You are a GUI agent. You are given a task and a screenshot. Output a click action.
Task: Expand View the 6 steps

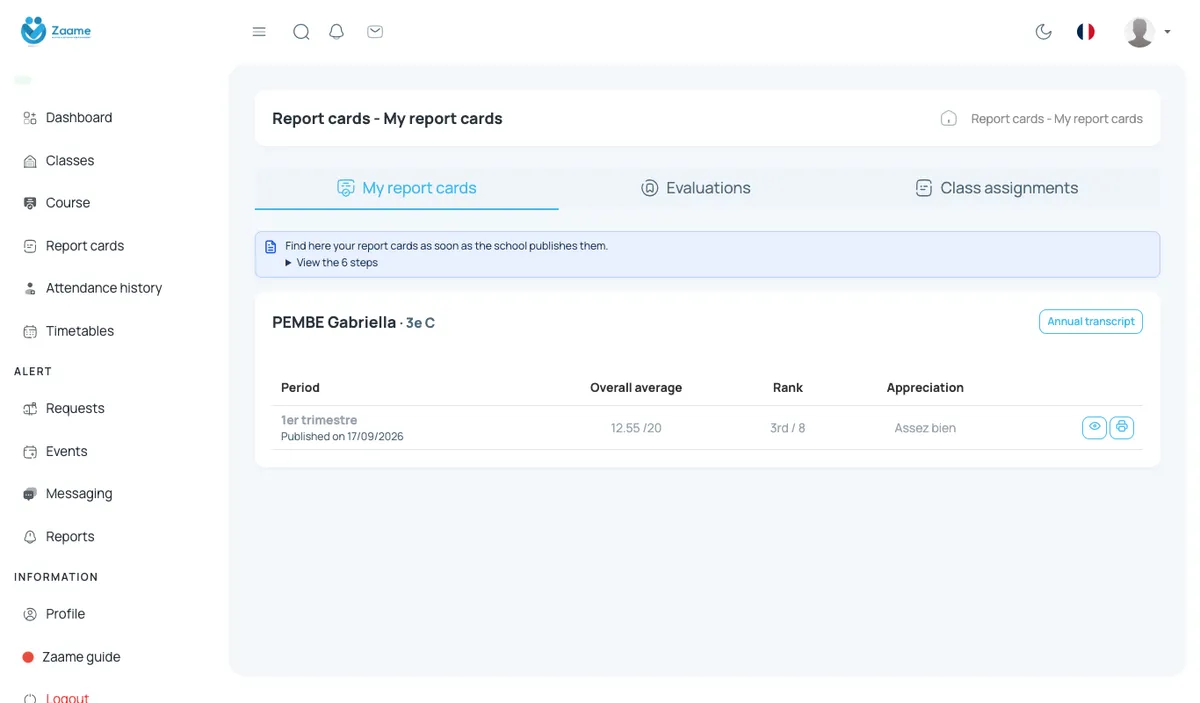click(331, 263)
